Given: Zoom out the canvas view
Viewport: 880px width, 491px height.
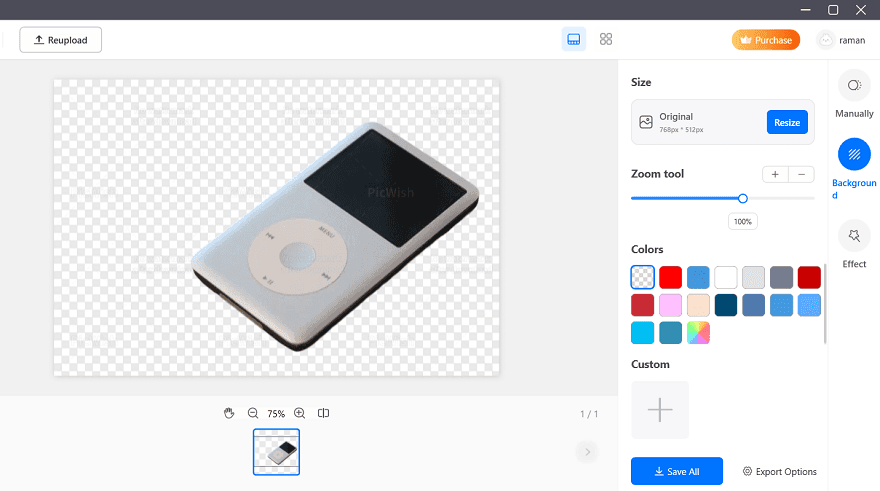Looking at the screenshot, I should pyautogui.click(x=253, y=413).
